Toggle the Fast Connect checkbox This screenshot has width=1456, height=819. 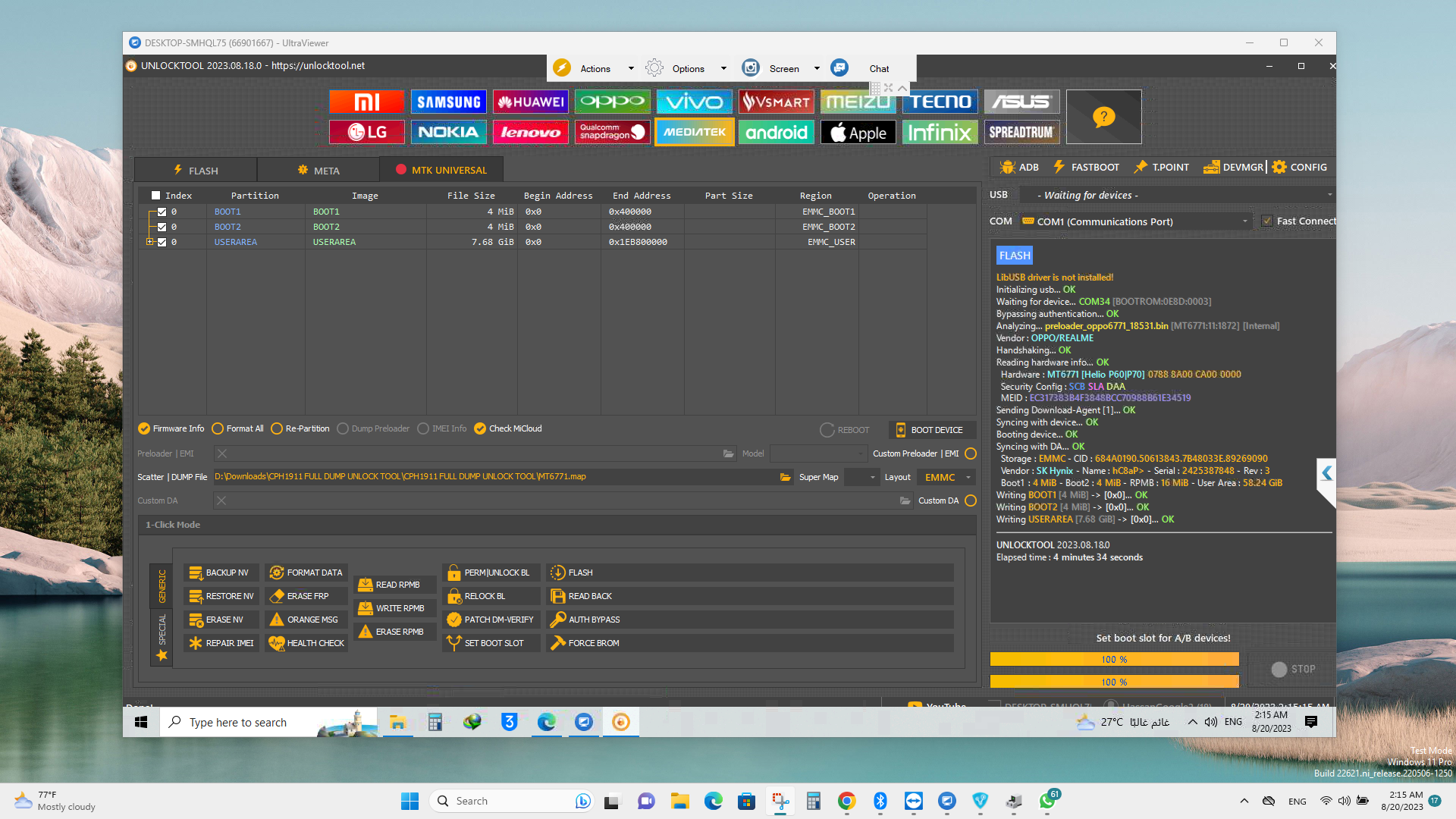(x=1267, y=221)
